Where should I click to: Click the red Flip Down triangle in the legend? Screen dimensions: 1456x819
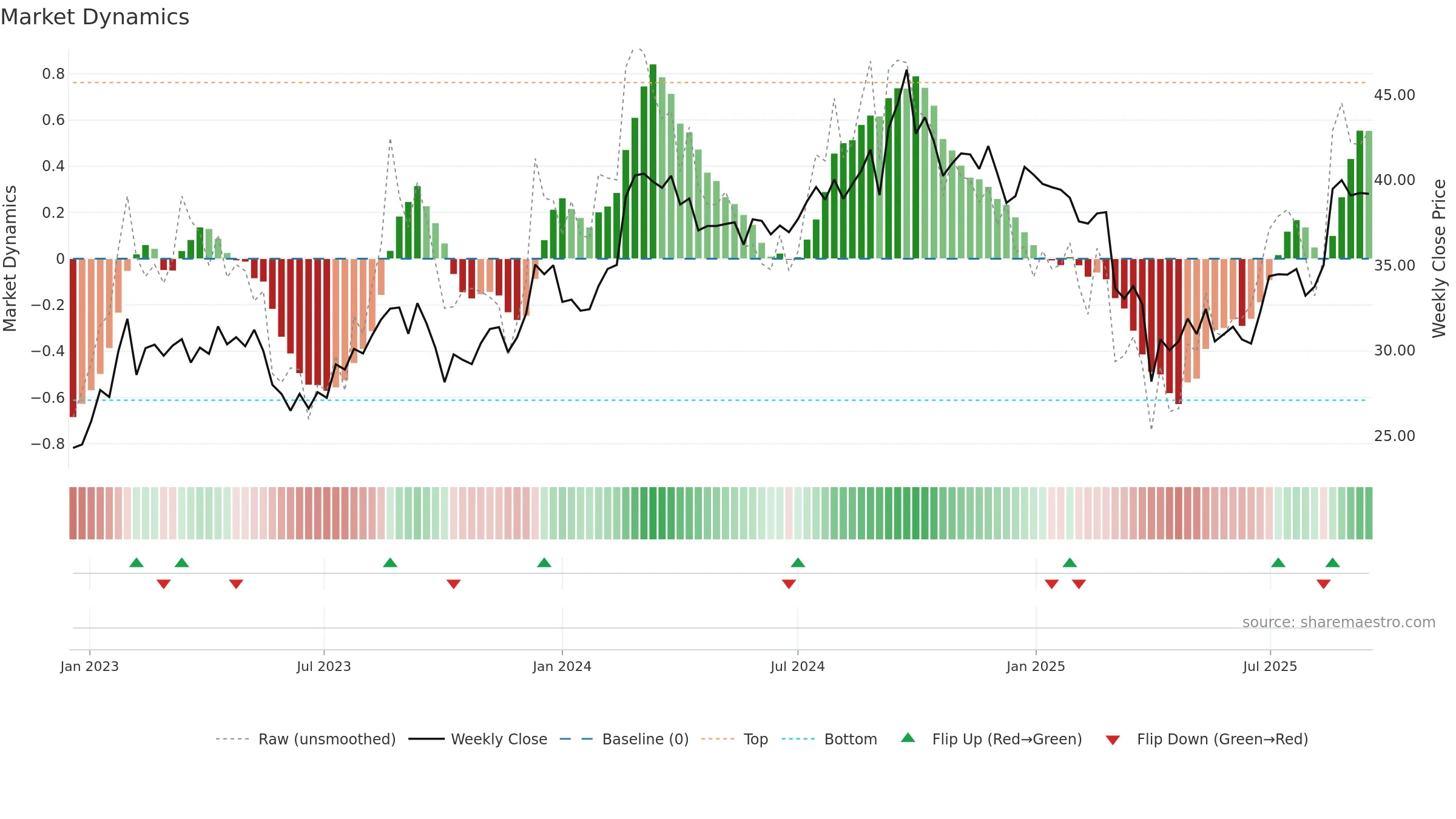click(1113, 740)
